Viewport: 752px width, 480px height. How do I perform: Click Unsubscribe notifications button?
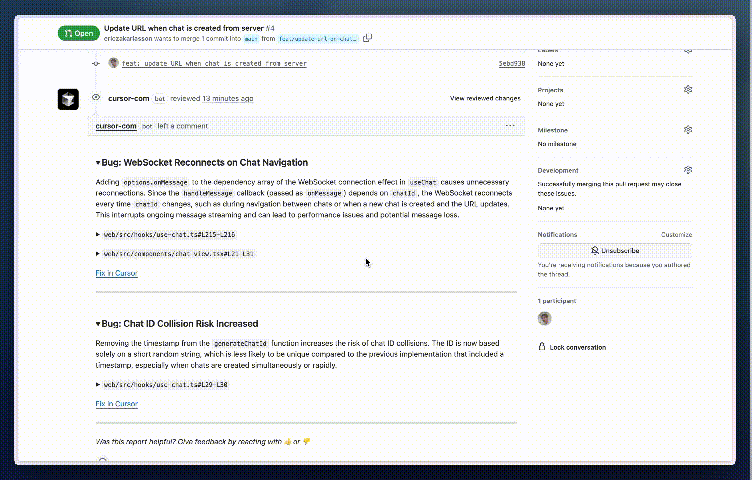[615, 251]
